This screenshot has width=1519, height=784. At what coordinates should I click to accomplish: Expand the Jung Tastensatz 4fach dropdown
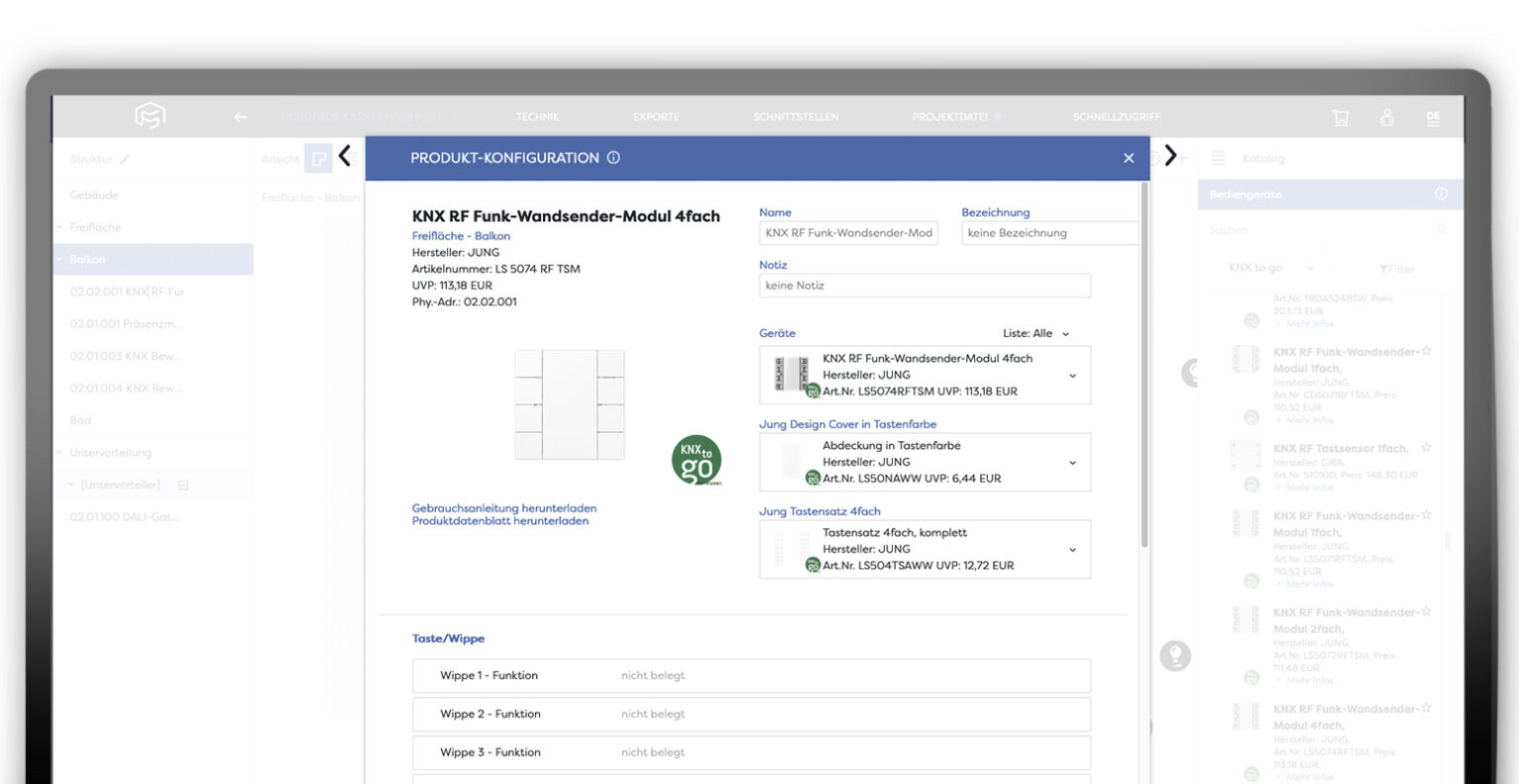pos(1073,550)
